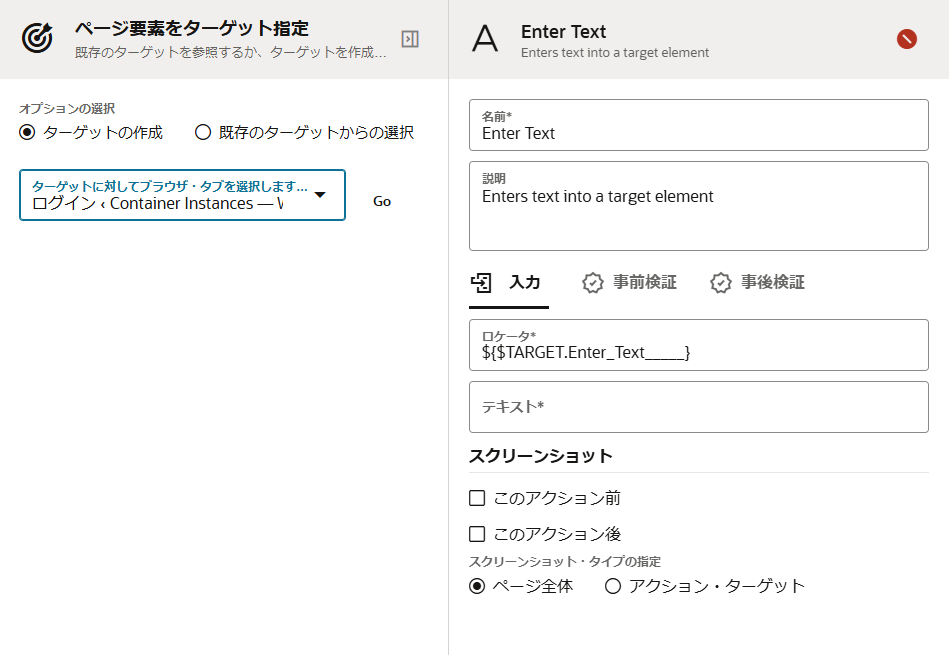The image size is (949, 655).
Task: Choose アクション・ターゲット screenshot type
Action: (613, 586)
